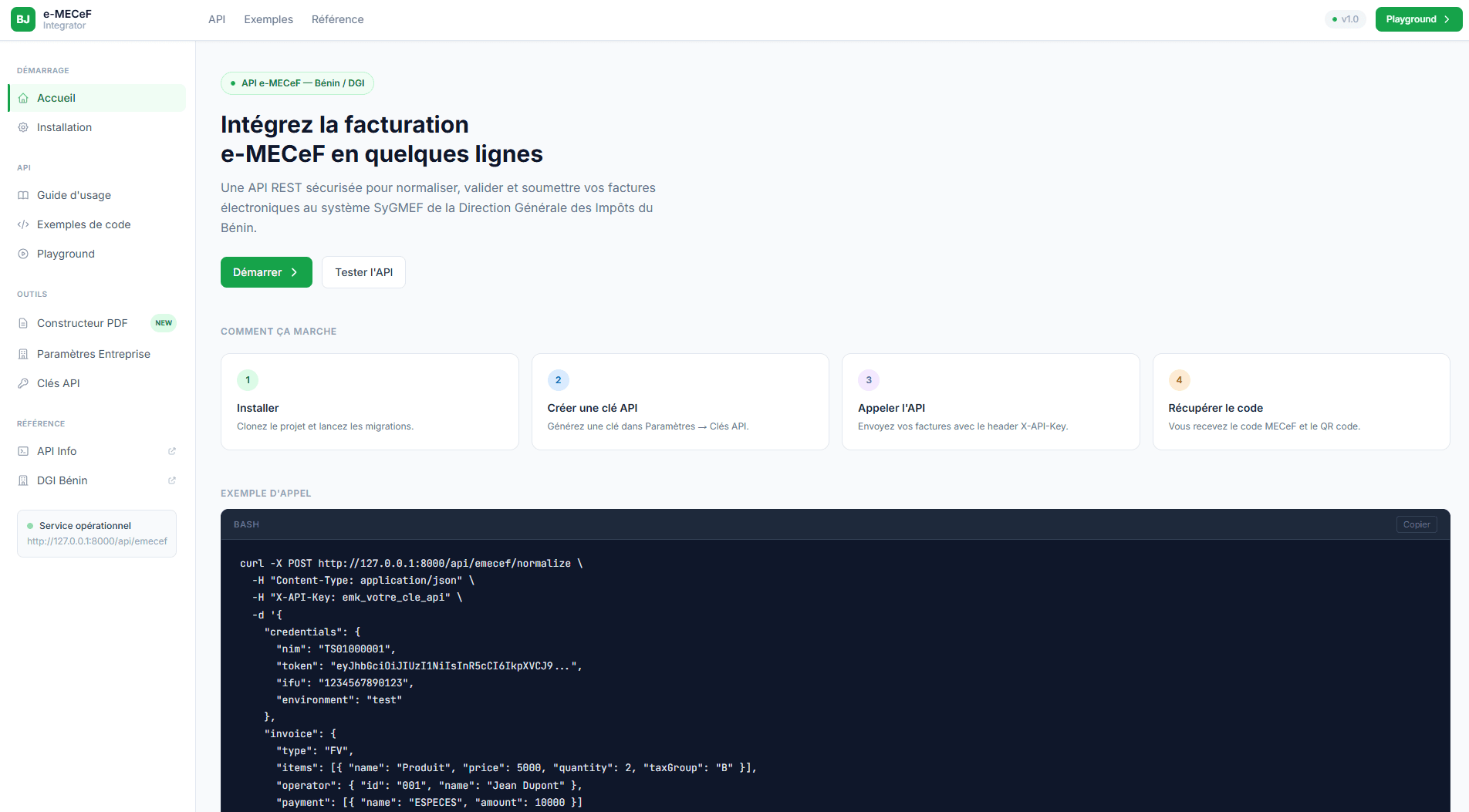This screenshot has height=812, width=1469.
Task: Click the step 3 badge on Appeler l'API card
Action: (x=869, y=380)
